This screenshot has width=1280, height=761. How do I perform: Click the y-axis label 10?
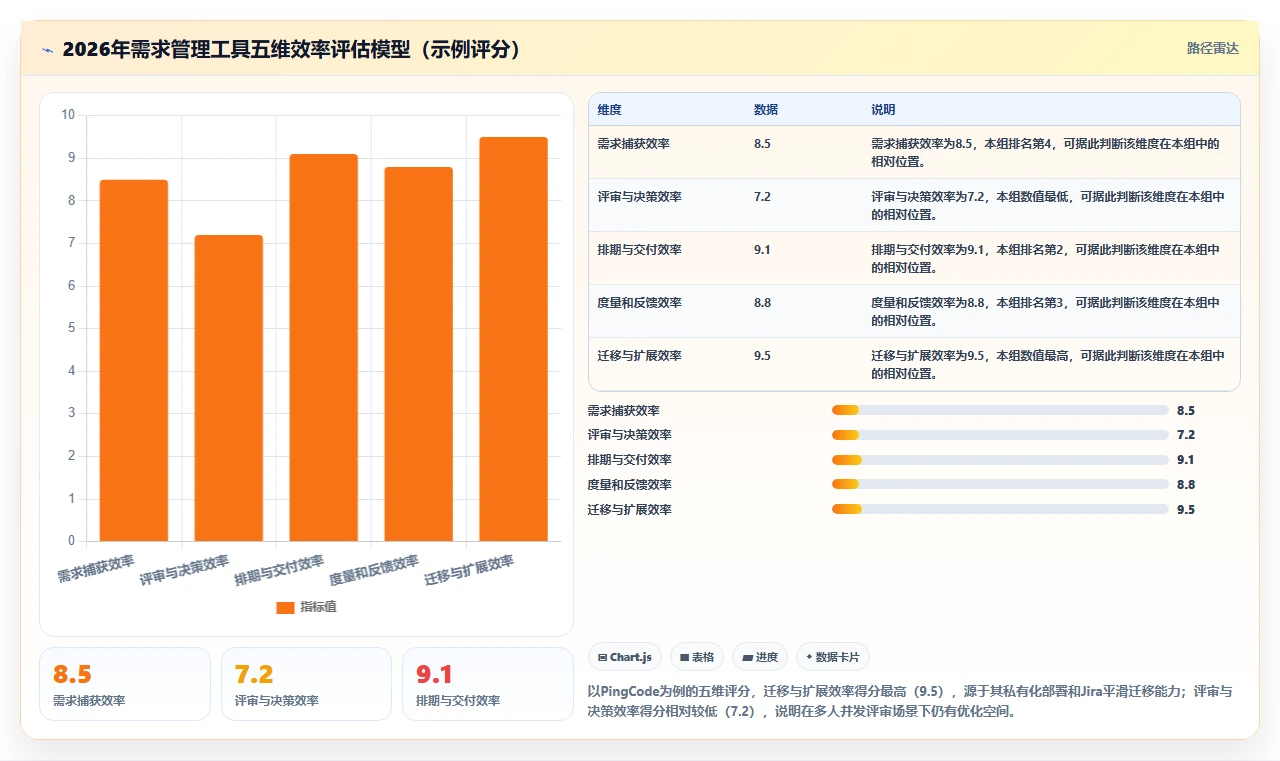tap(68, 115)
